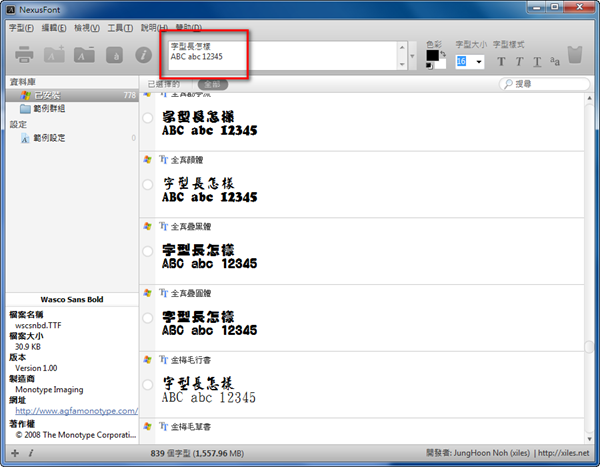Click the 全真顏體 font preview sample
The height and width of the screenshot is (467, 600).
[x=209, y=190]
